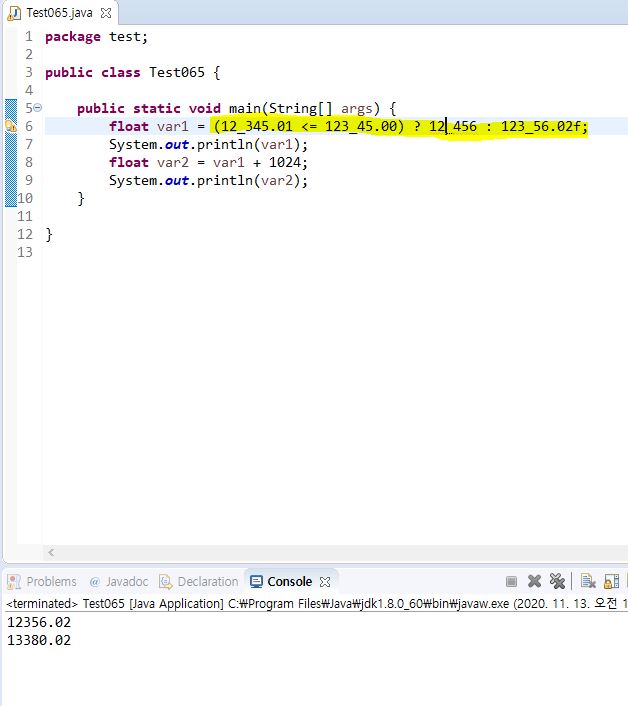The width and height of the screenshot is (628, 706).
Task: Close the Console view tab
Action: tap(325, 582)
